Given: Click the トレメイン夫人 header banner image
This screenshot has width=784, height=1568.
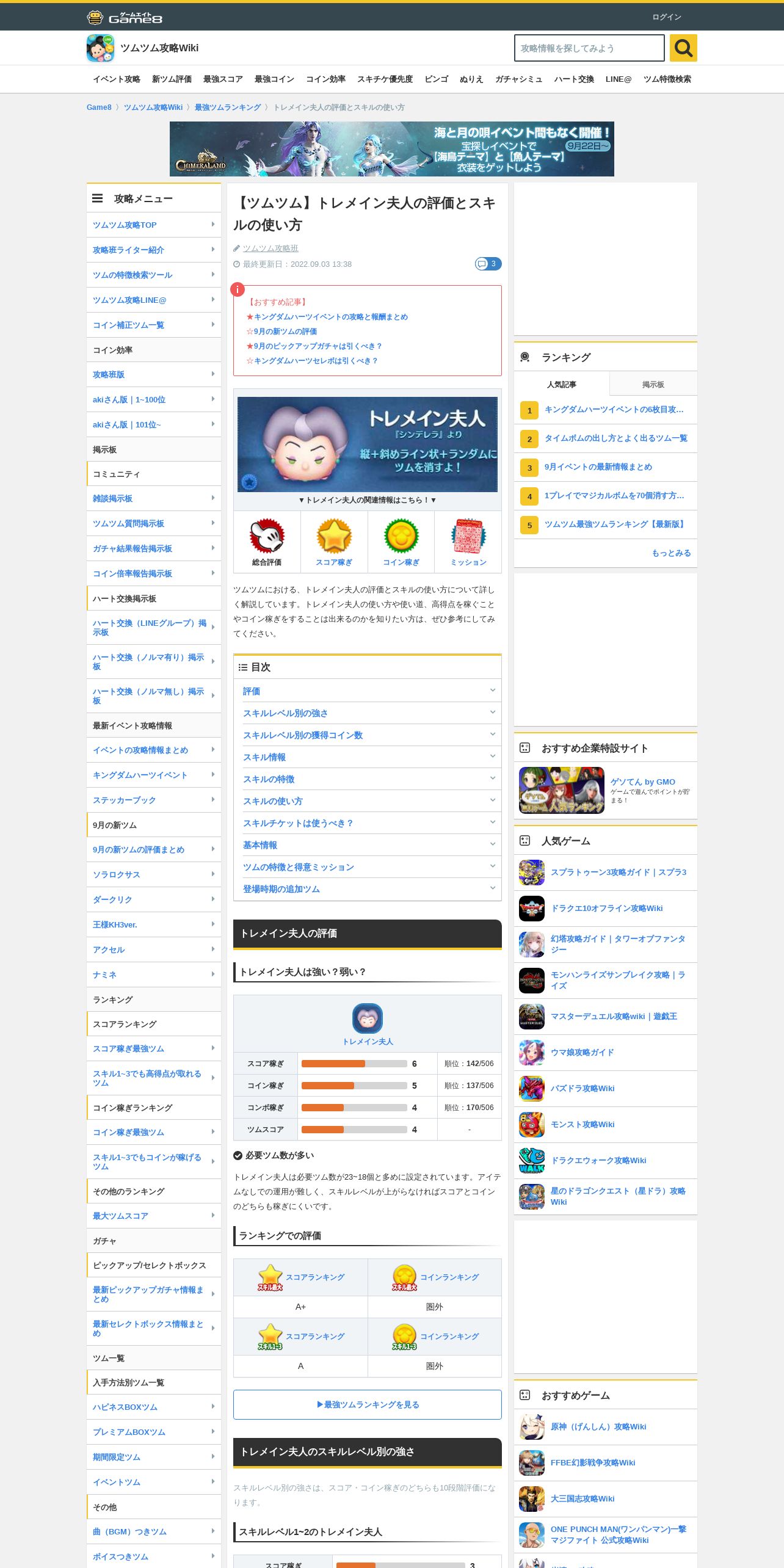Looking at the screenshot, I should [x=368, y=445].
